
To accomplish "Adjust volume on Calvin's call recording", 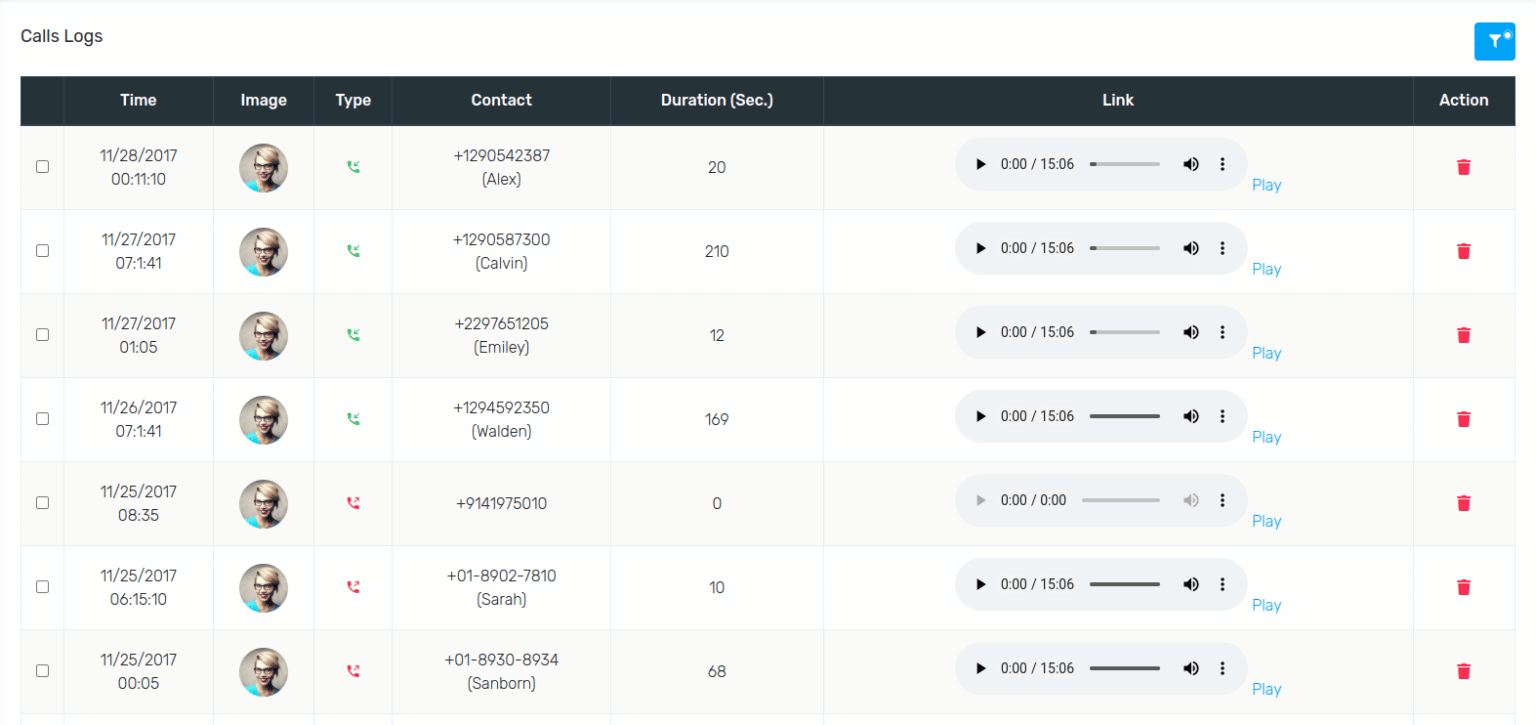I will [x=1190, y=247].
